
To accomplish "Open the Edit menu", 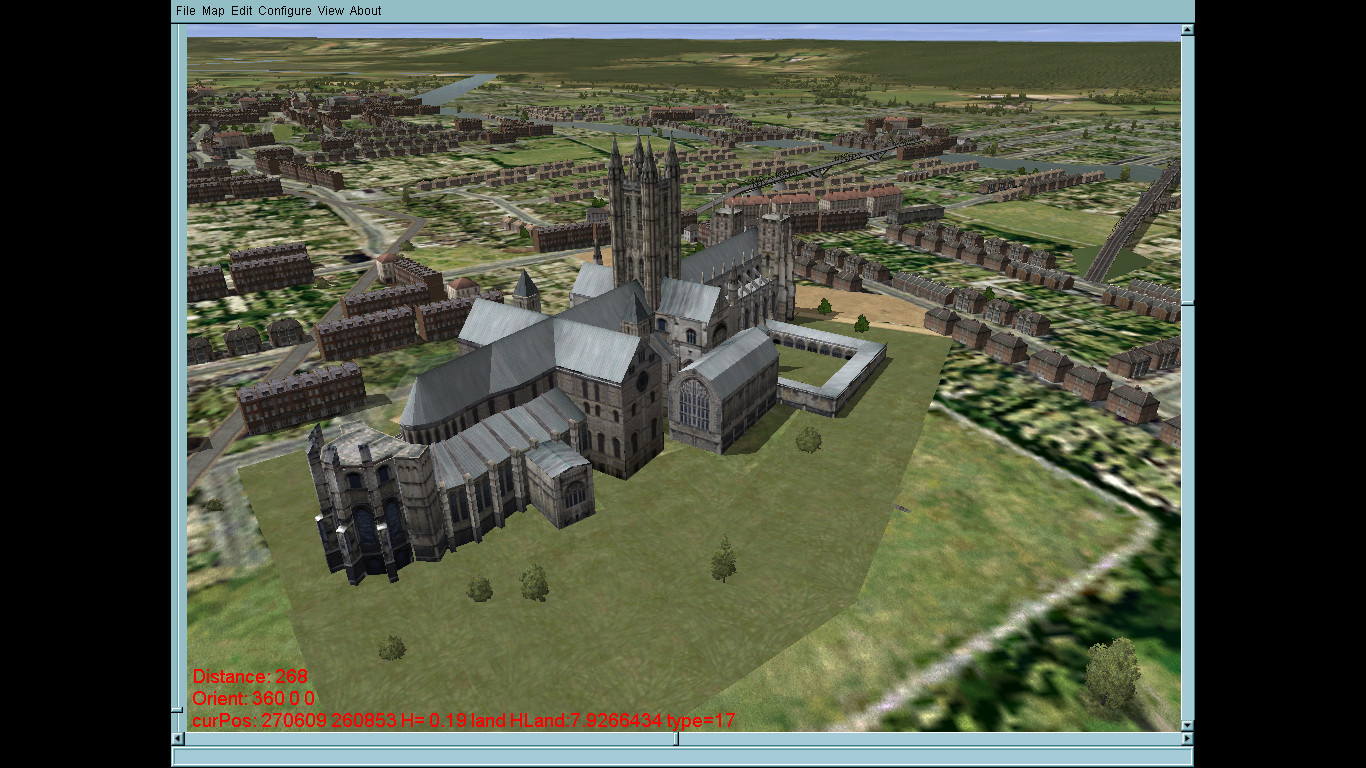I will (x=241, y=11).
